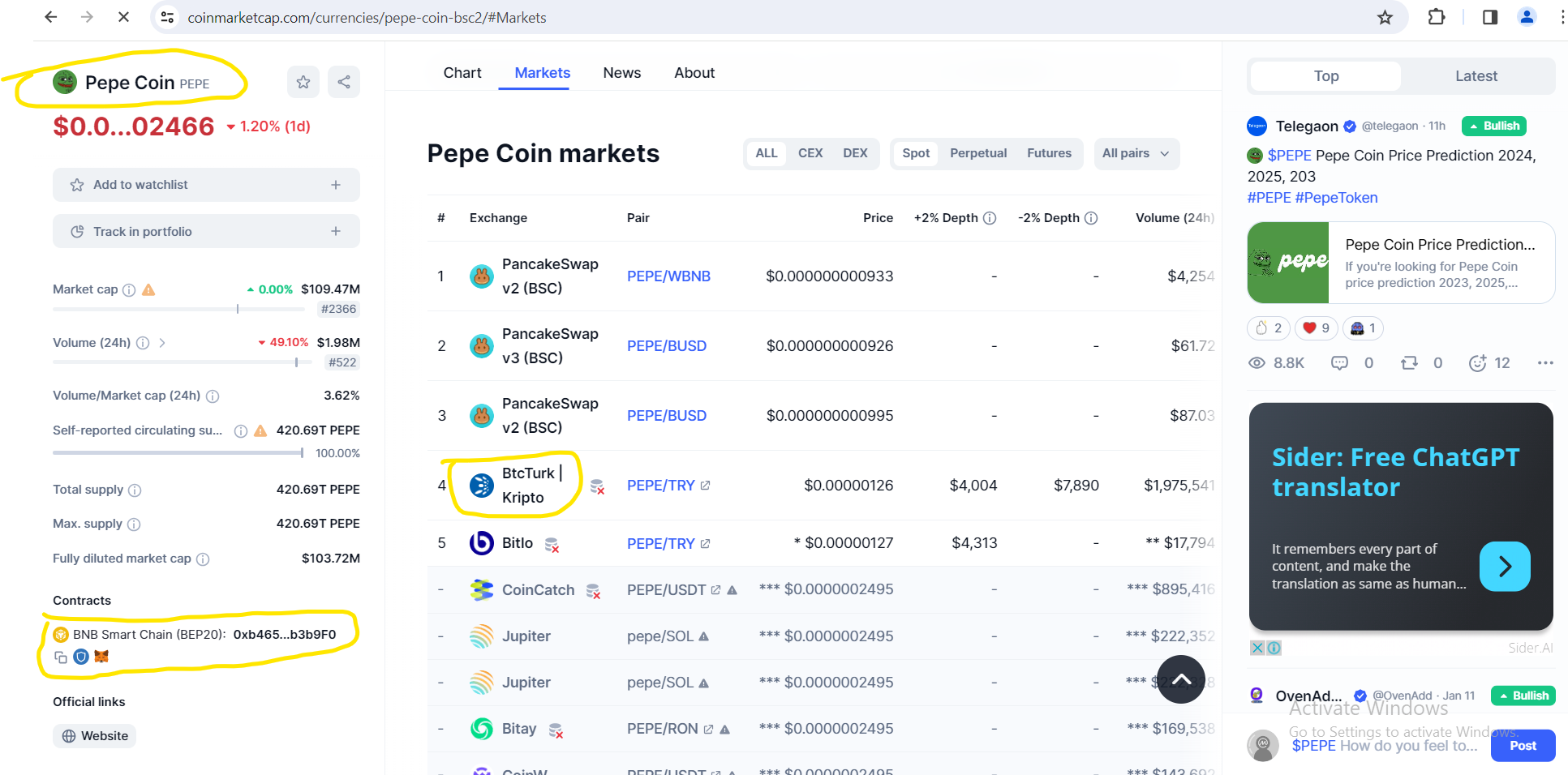Image resolution: width=1568 pixels, height=775 pixels.
Task: Switch the feed to Top
Action: coord(1326,76)
